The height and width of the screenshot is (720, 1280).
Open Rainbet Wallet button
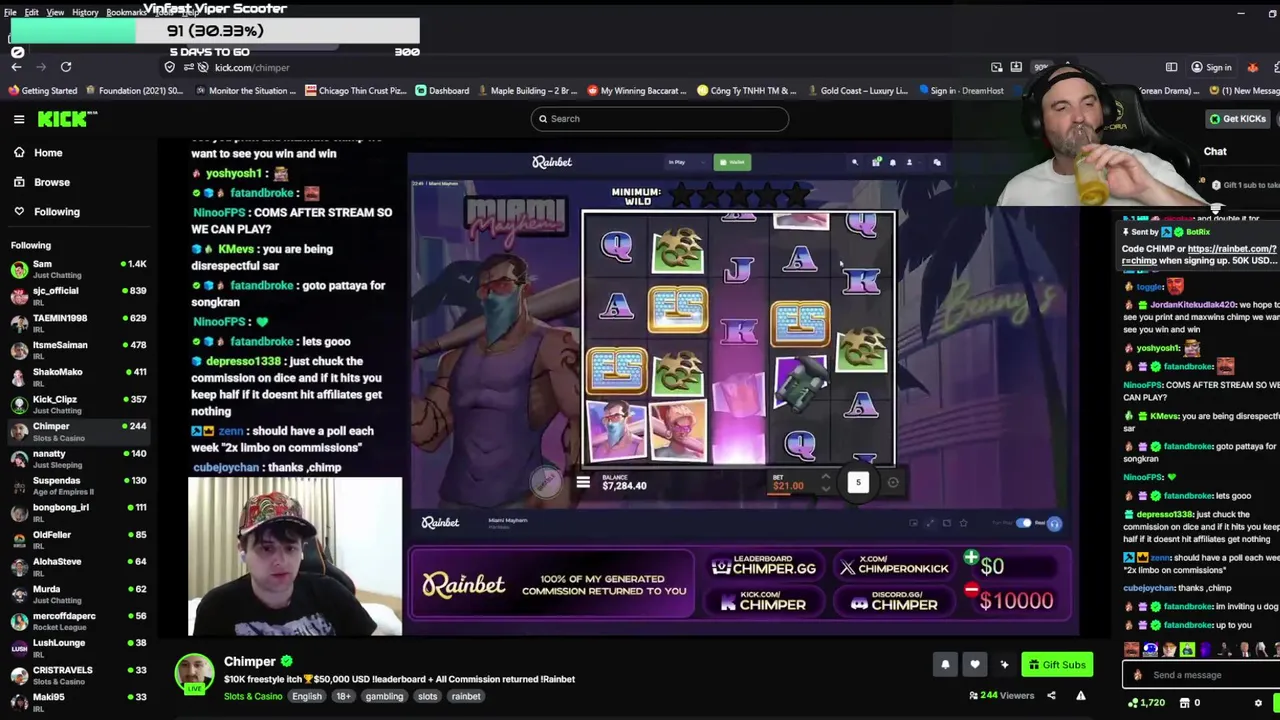tap(732, 162)
